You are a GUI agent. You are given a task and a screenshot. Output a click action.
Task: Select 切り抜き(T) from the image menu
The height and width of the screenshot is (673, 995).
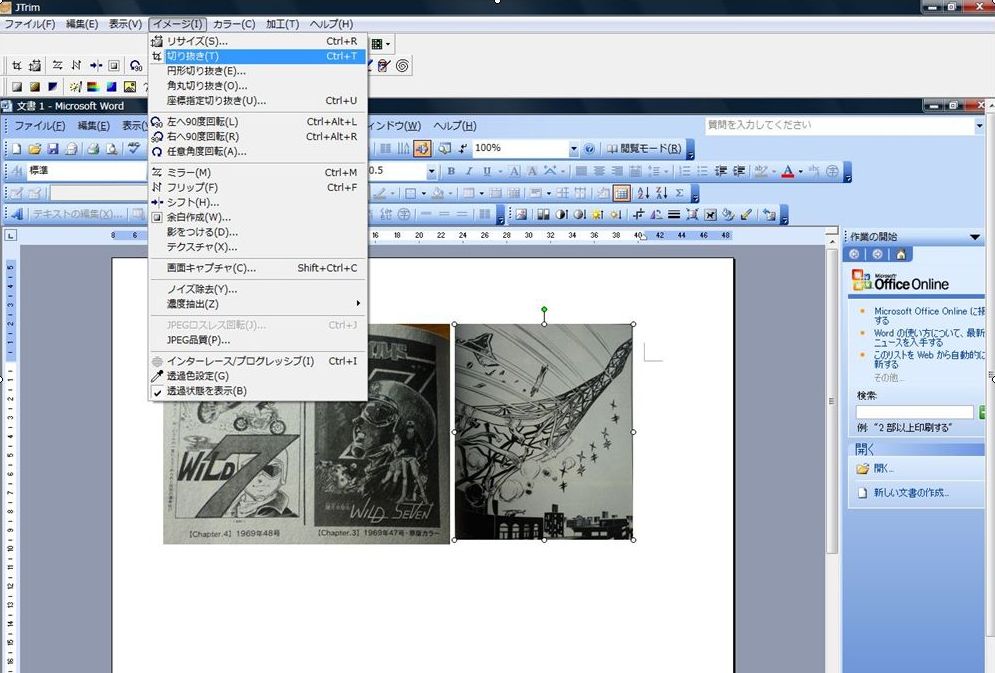point(193,56)
